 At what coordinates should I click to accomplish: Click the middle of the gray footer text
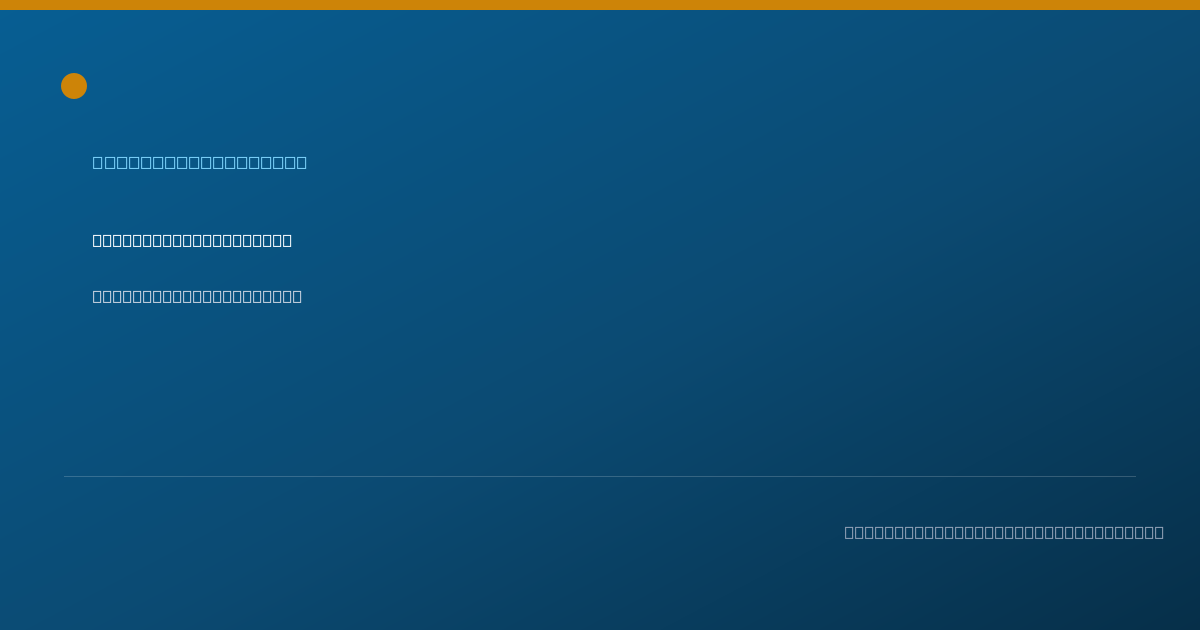coord(1004,532)
